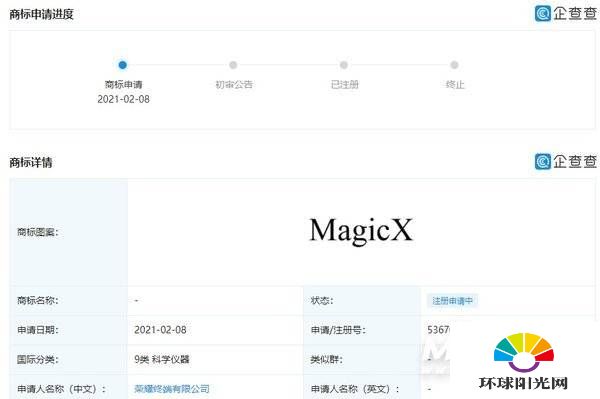Viewport: 600px width, 399px height.
Task: Click the 商标申请进度 heading
Action: [41, 15]
